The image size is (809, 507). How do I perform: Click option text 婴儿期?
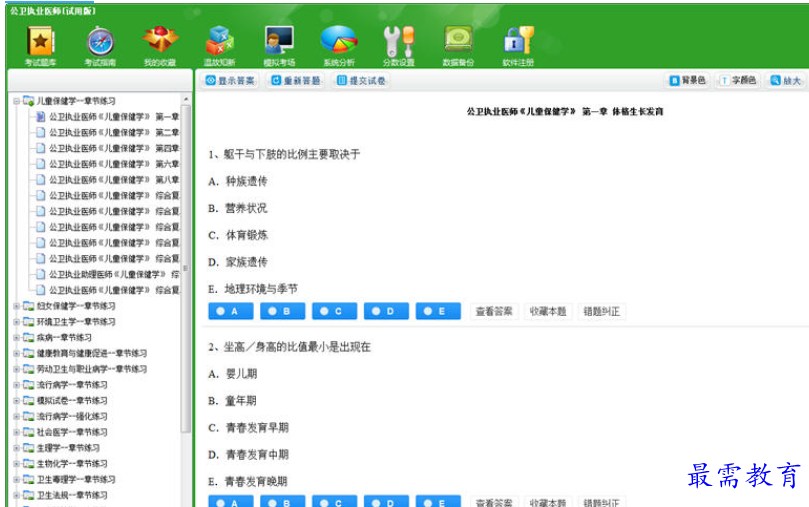pyautogui.click(x=241, y=374)
